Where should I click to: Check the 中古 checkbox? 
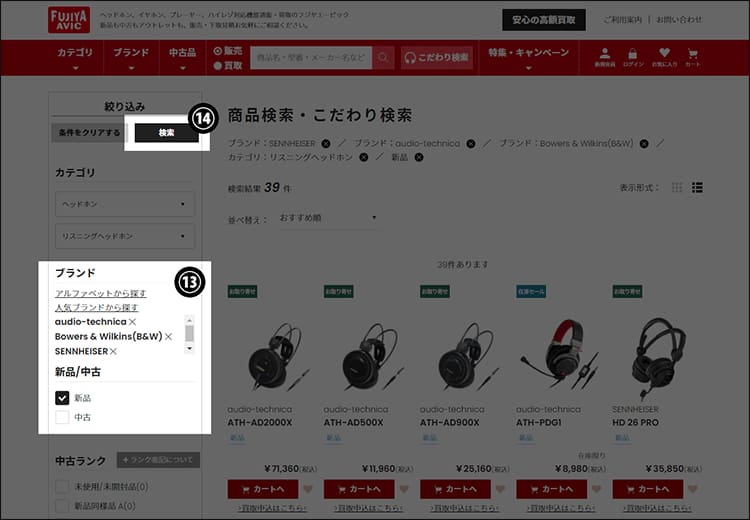62,417
